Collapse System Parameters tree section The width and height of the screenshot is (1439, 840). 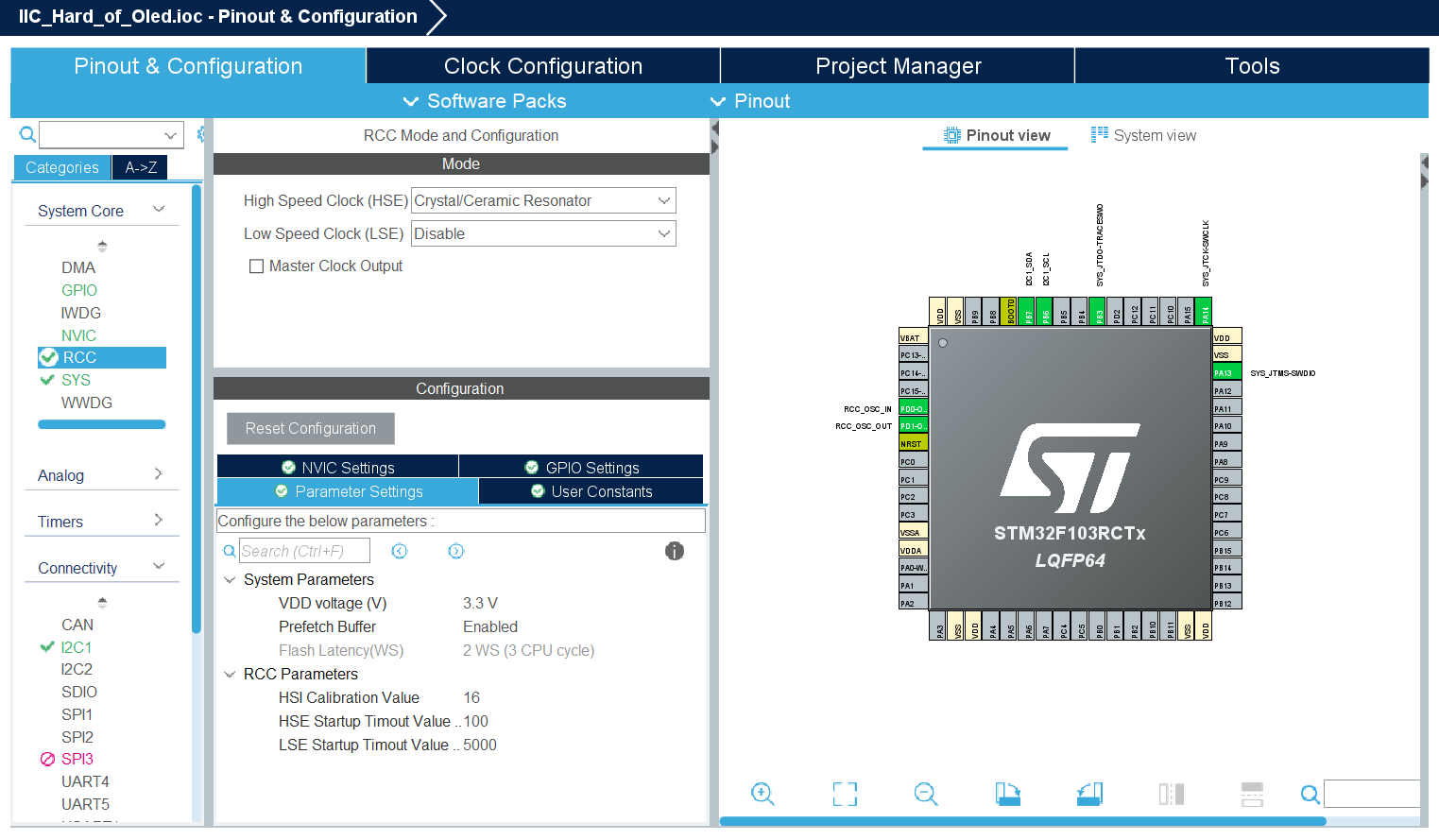coord(230,579)
